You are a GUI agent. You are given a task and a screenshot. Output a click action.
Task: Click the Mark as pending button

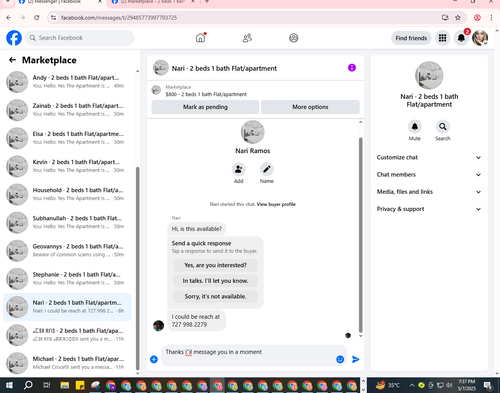click(205, 107)
